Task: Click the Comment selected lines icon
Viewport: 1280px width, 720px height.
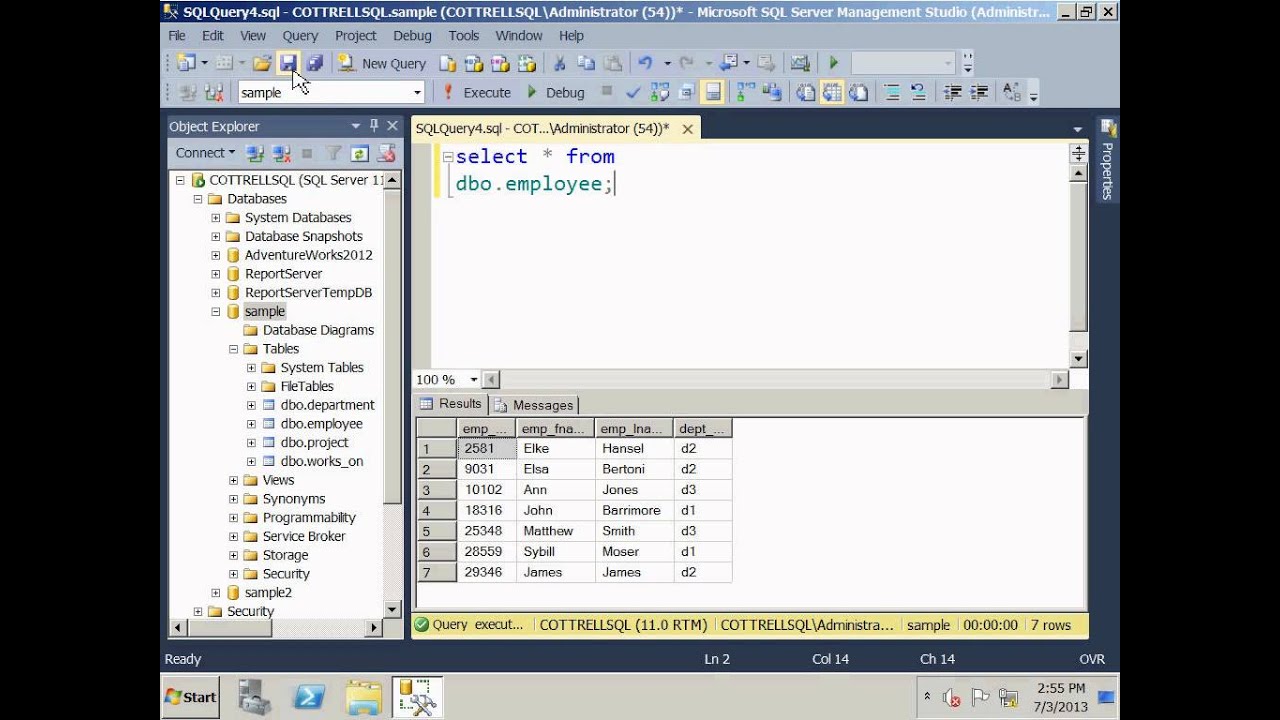Action: [x=892, y=92]
